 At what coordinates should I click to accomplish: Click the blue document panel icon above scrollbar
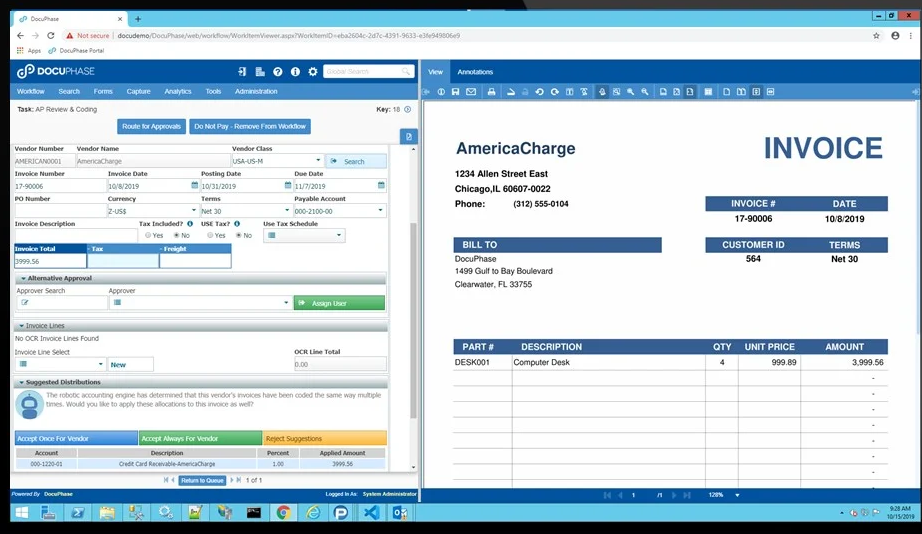tap(409, 136)
